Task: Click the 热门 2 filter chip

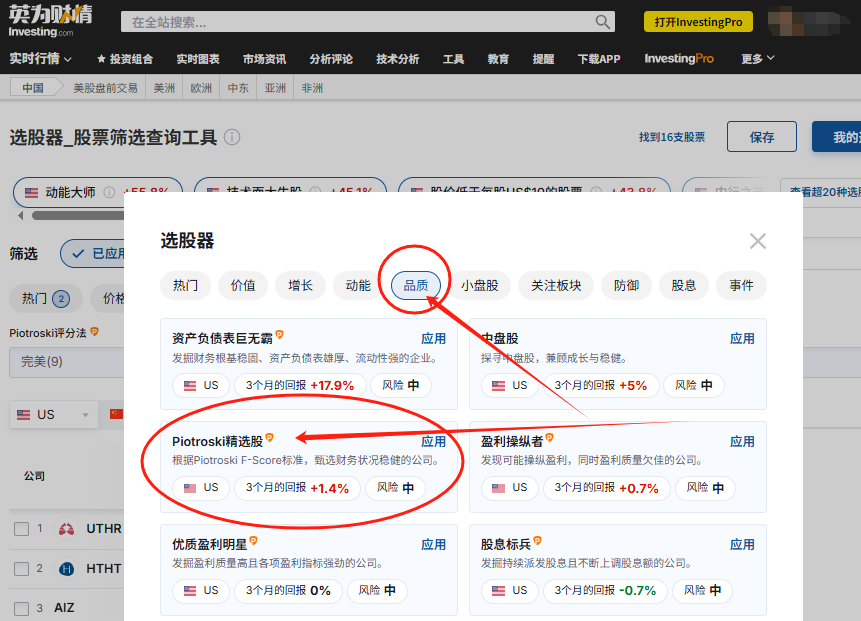Action: [x=46, y=299]
